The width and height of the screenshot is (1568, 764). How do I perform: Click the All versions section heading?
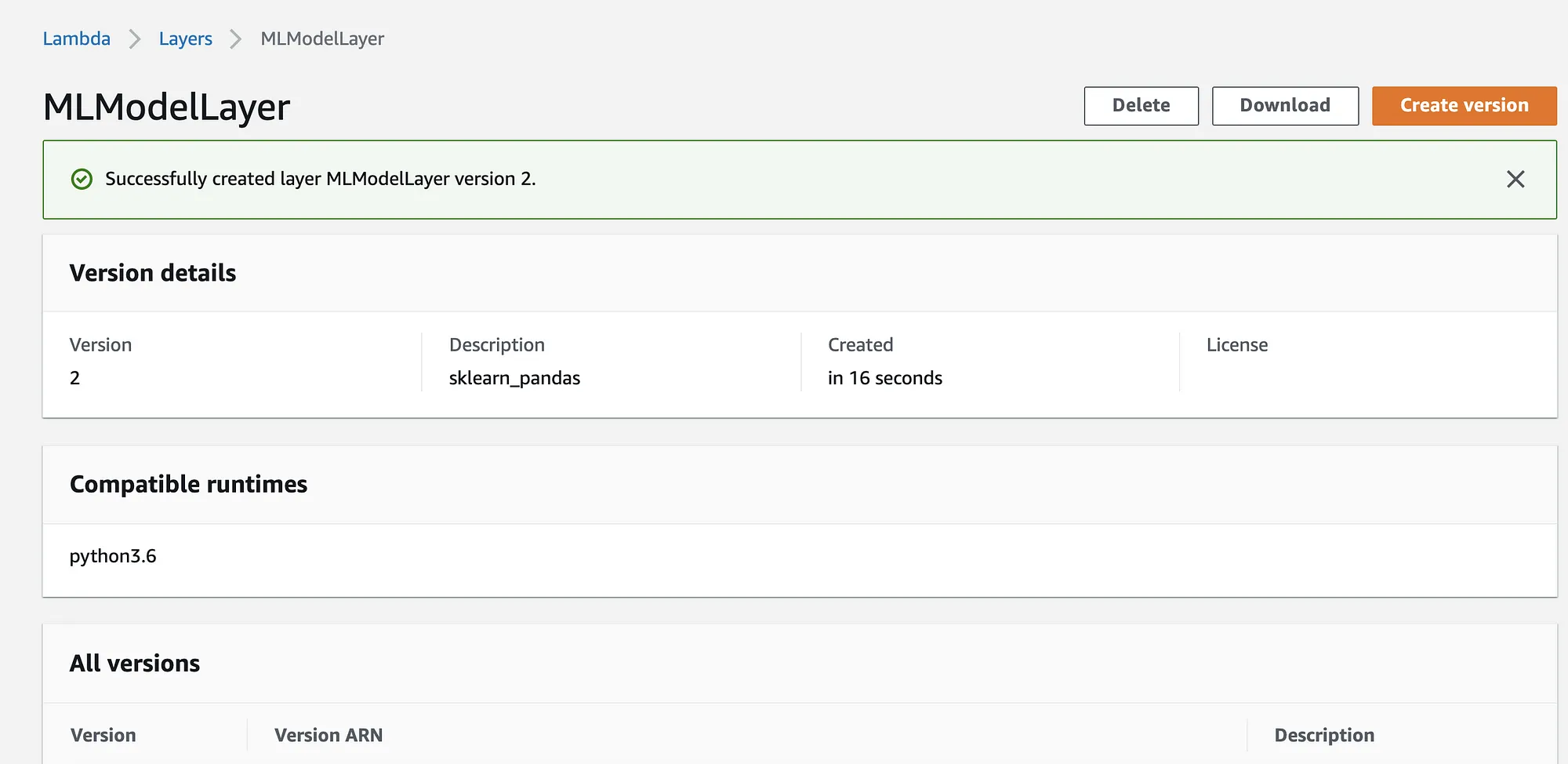tap(135, 664)
